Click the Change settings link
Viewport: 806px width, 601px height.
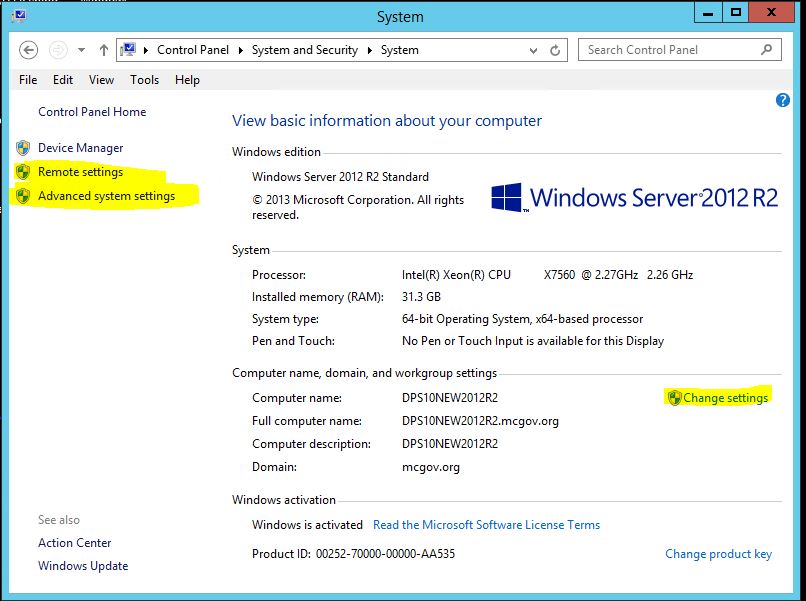tap(725, 398)
